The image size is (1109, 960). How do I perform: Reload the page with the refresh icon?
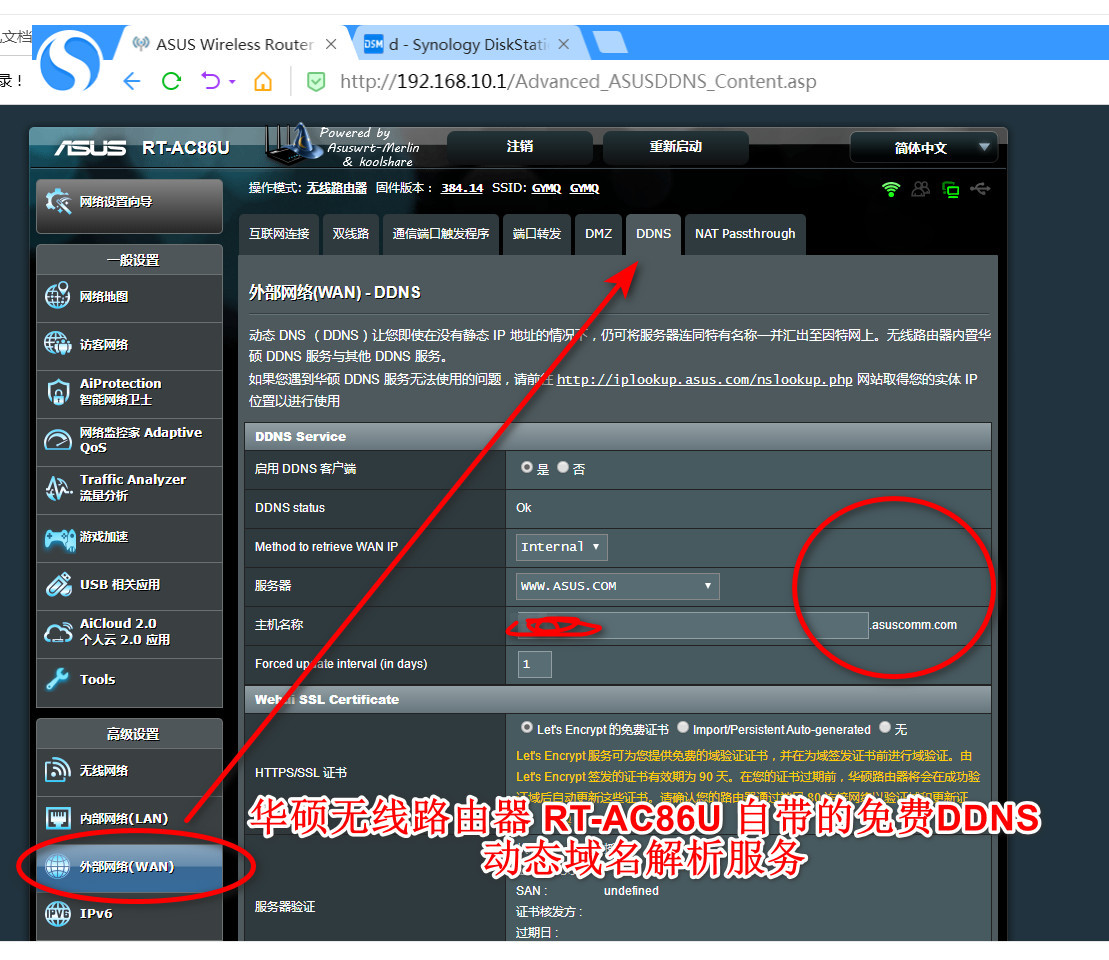[x=171, y=81]
